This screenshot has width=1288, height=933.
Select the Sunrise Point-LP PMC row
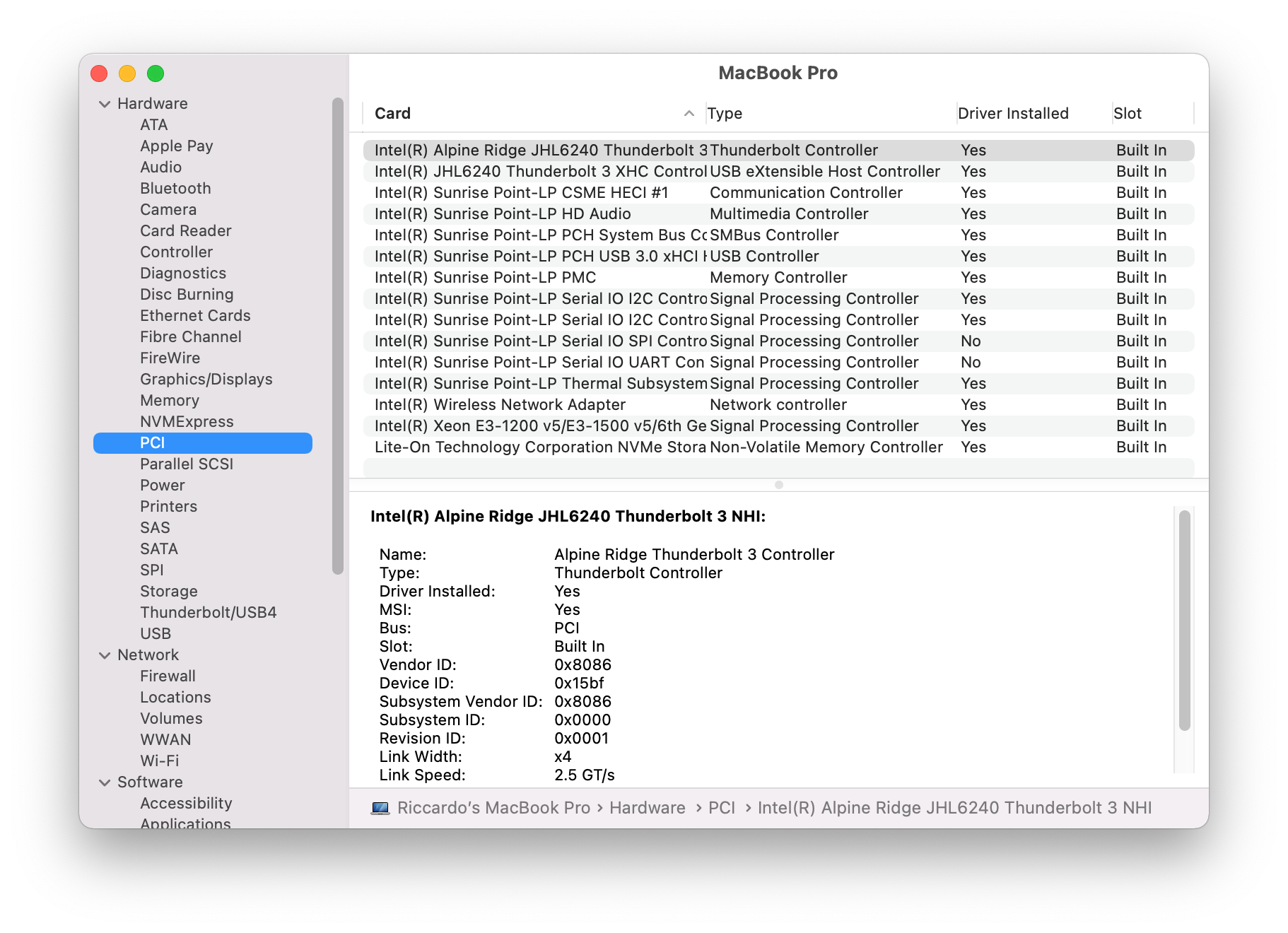pyautogui.click(x=778, y=278)
